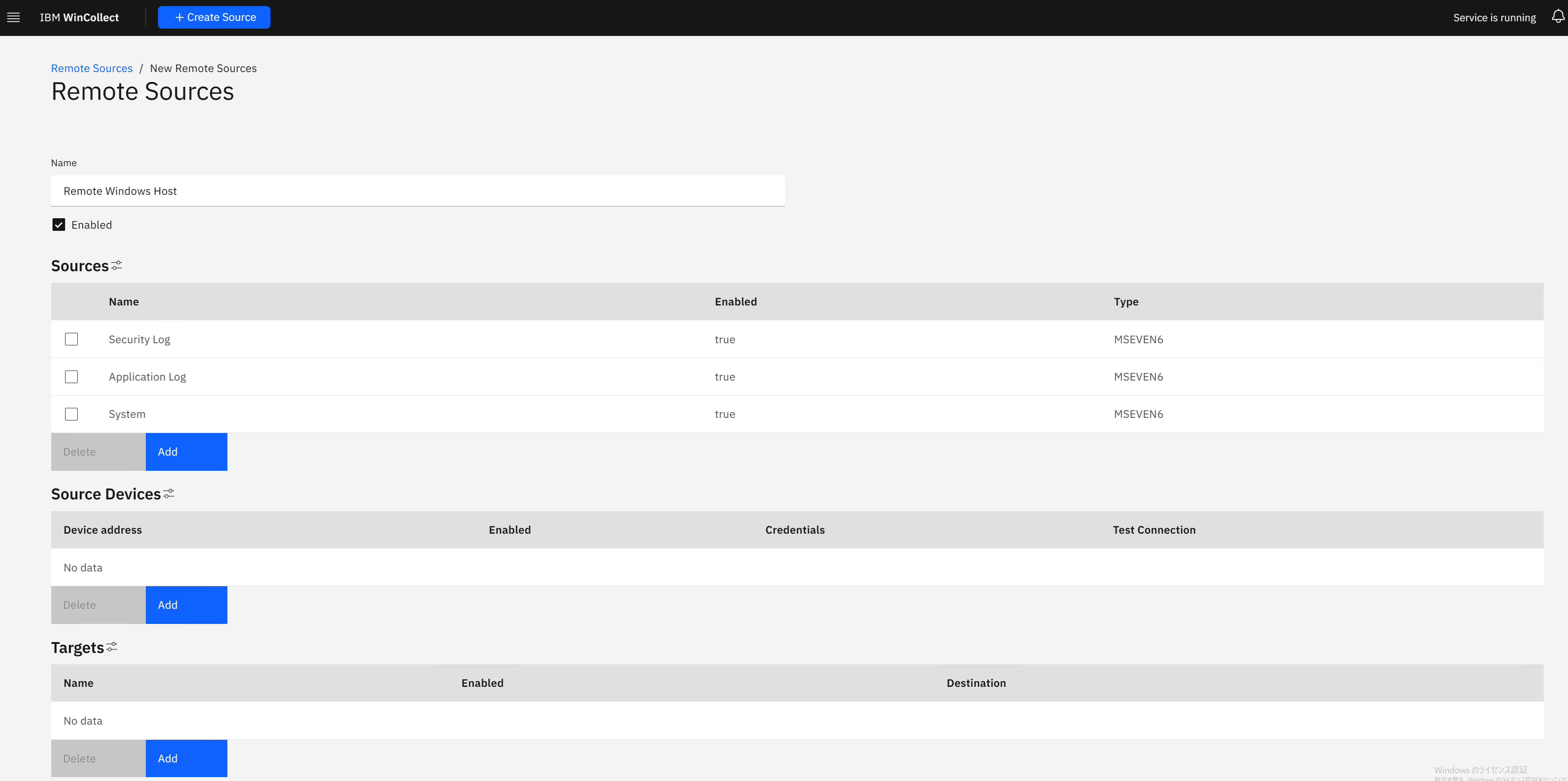
Task: Add a new Target
Action: coord(186,758)
